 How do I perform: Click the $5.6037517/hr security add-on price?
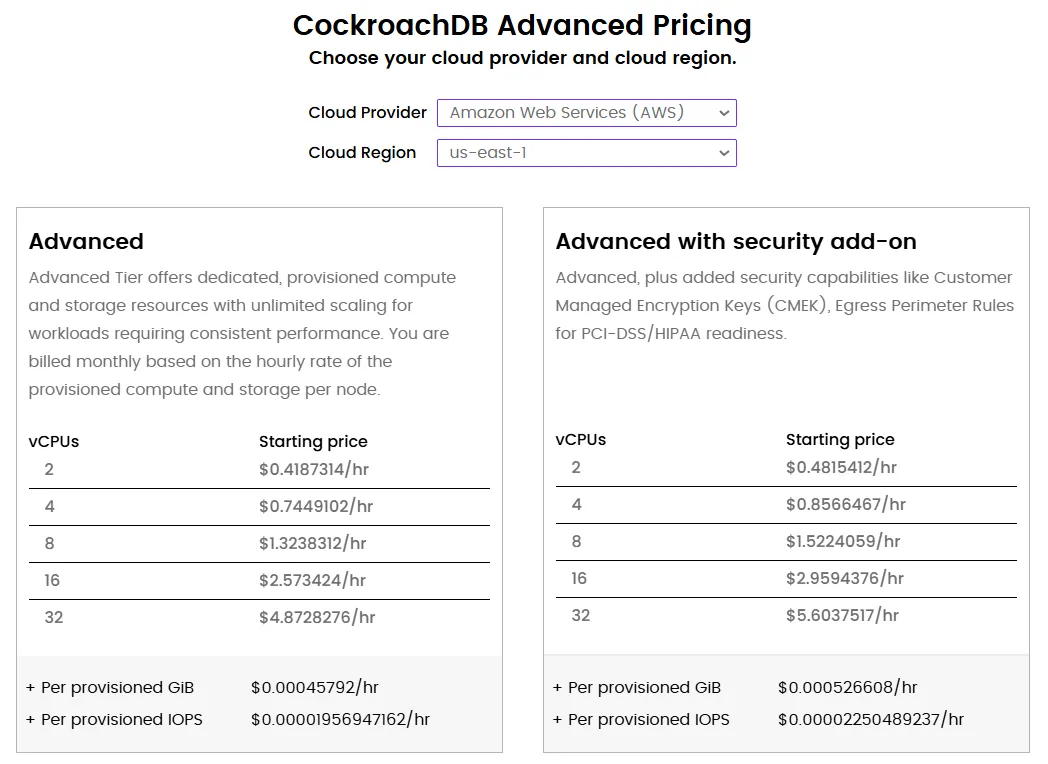tap(842, 615)
